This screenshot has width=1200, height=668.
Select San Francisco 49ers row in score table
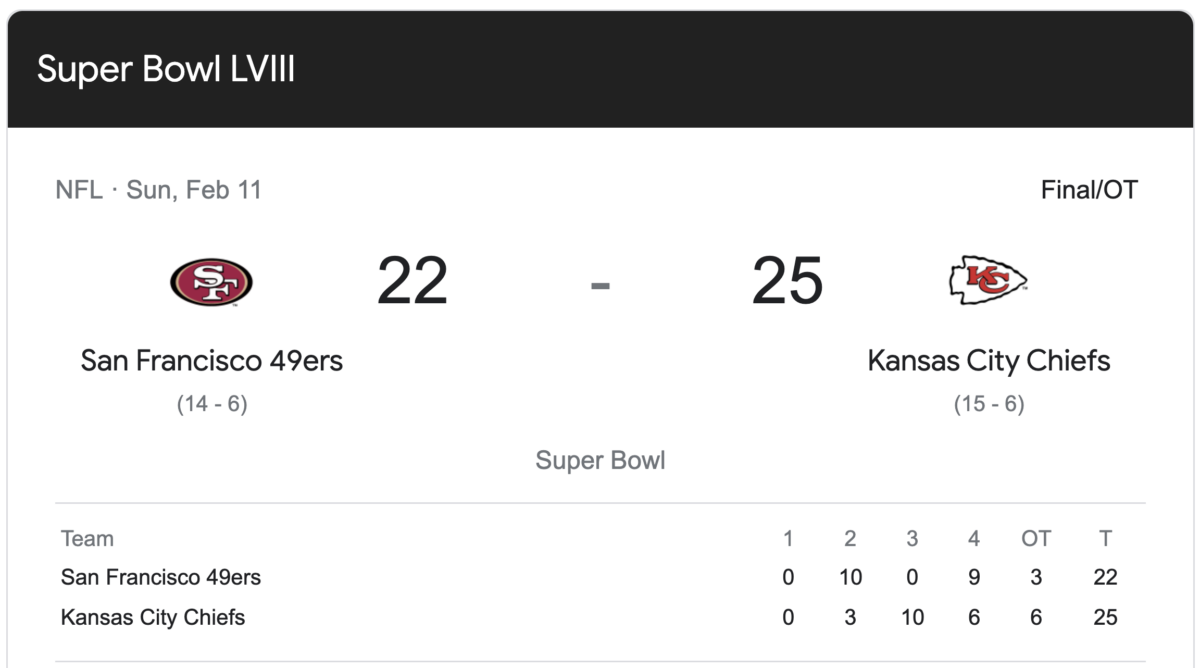click(600, 577)
